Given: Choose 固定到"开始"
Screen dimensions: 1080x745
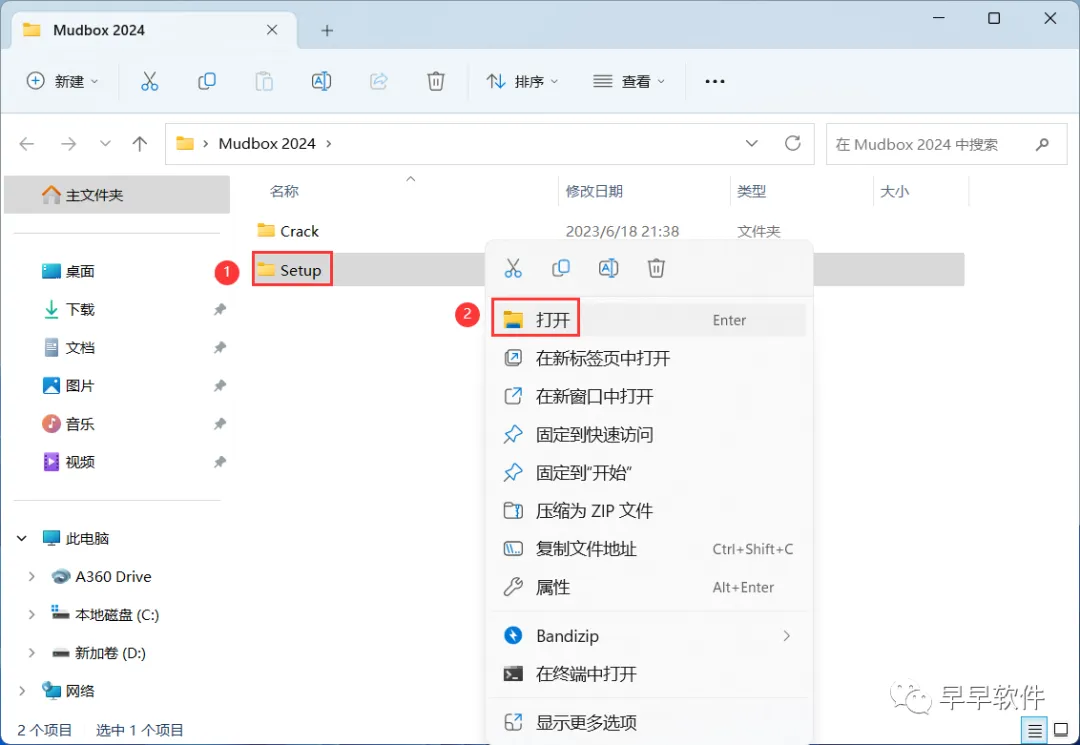Looking at the screenshot, I should (x=649, y=472).
